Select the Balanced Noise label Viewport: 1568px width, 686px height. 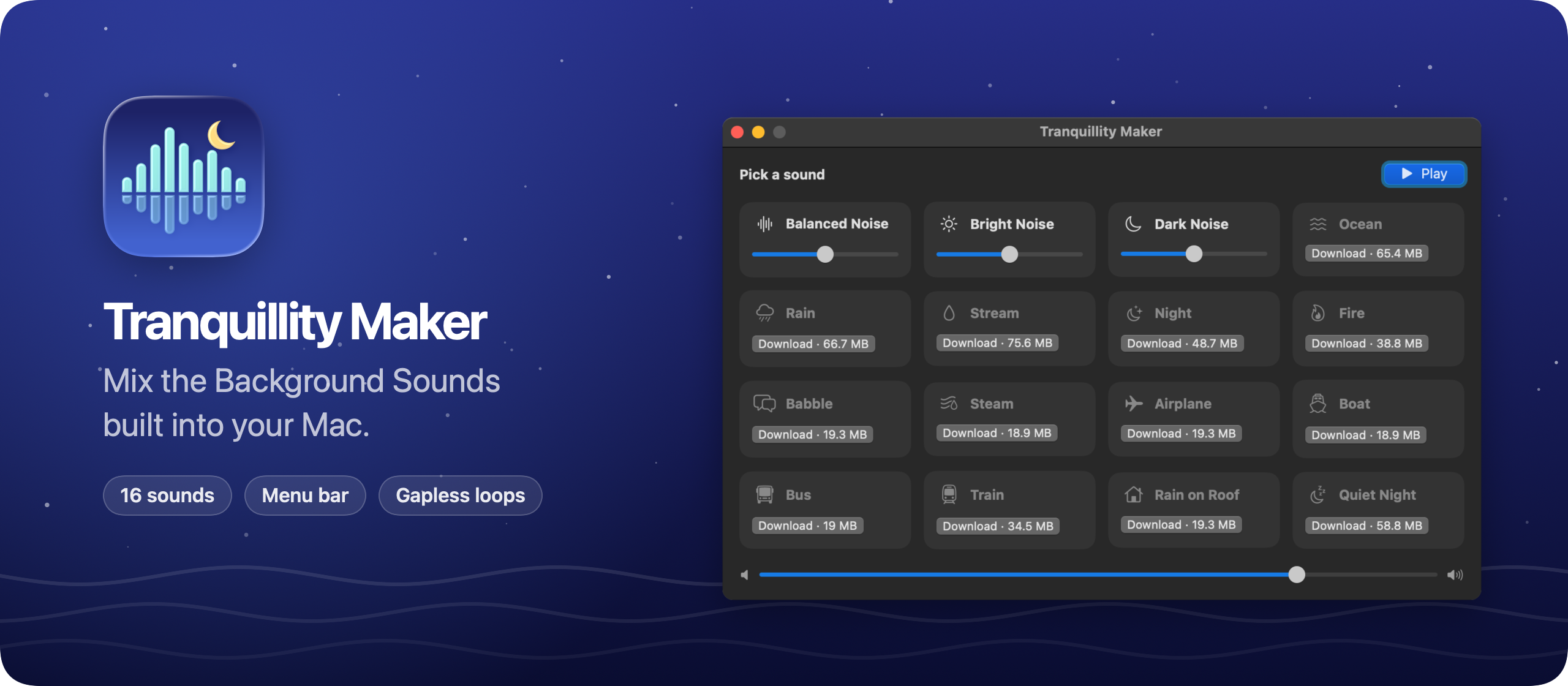(x=837, y=224)
